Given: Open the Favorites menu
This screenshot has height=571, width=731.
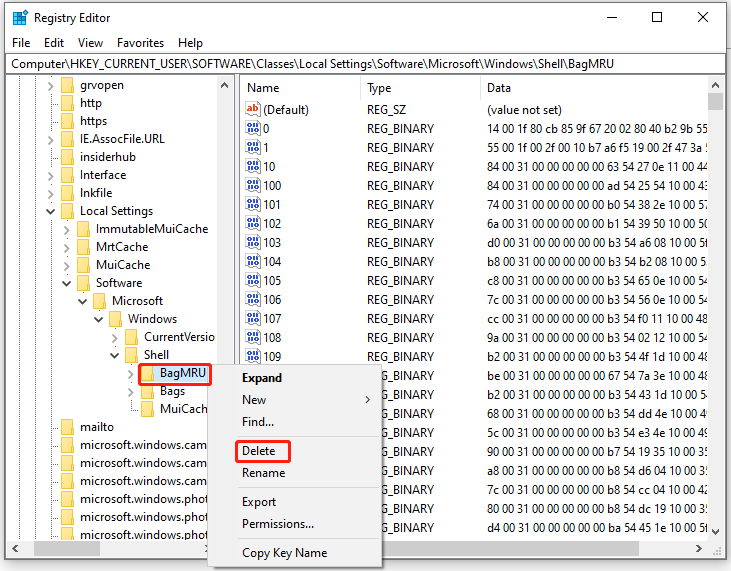Looking at the screenshot, I should pyautogui.click(x=140, y=43).
